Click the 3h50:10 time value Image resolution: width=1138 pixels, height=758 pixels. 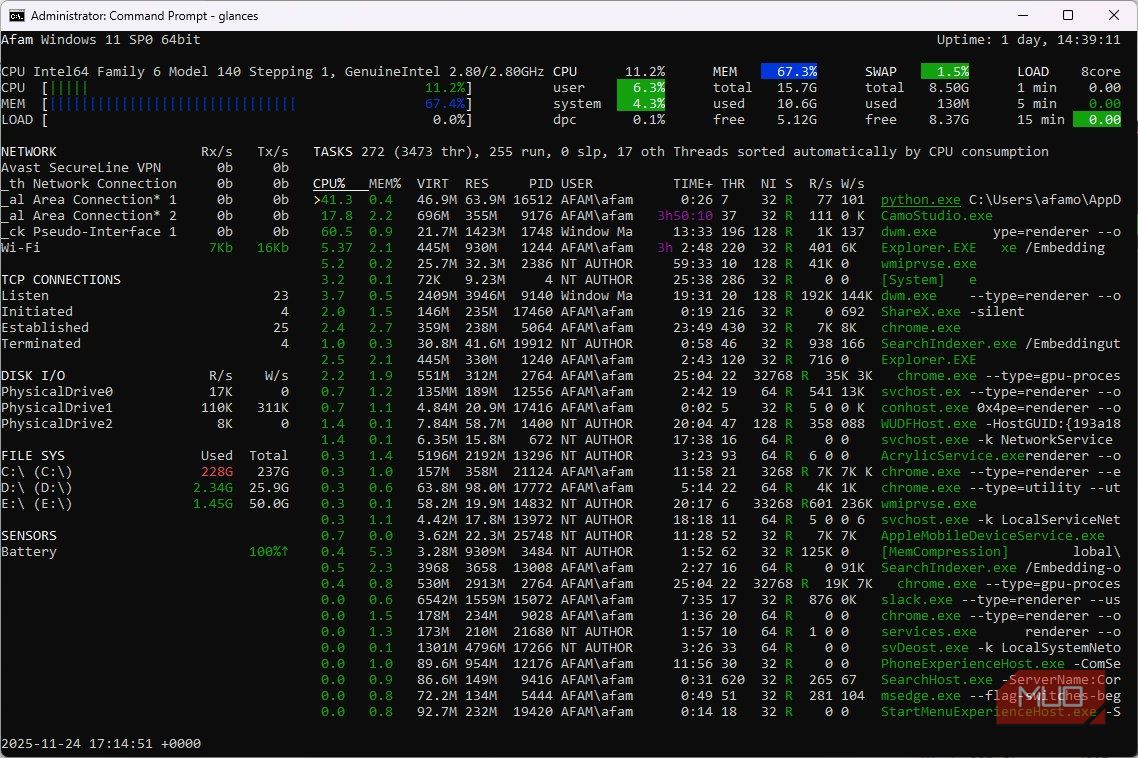[684, 216]
